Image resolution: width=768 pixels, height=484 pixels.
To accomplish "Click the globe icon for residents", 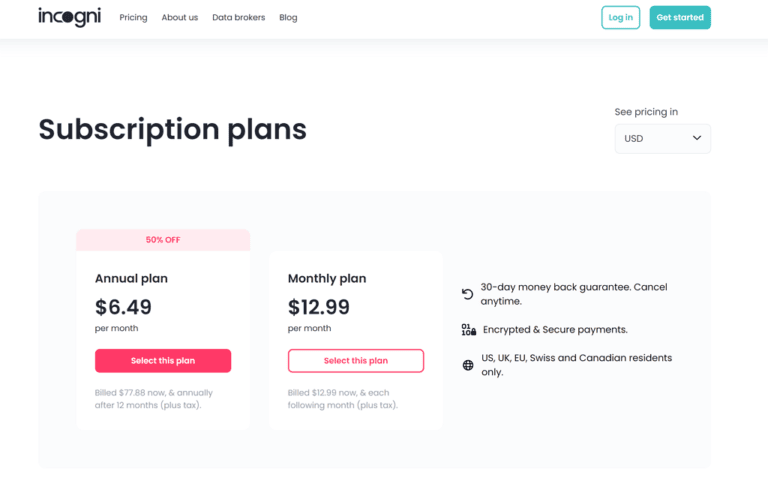I will (468, 365).
